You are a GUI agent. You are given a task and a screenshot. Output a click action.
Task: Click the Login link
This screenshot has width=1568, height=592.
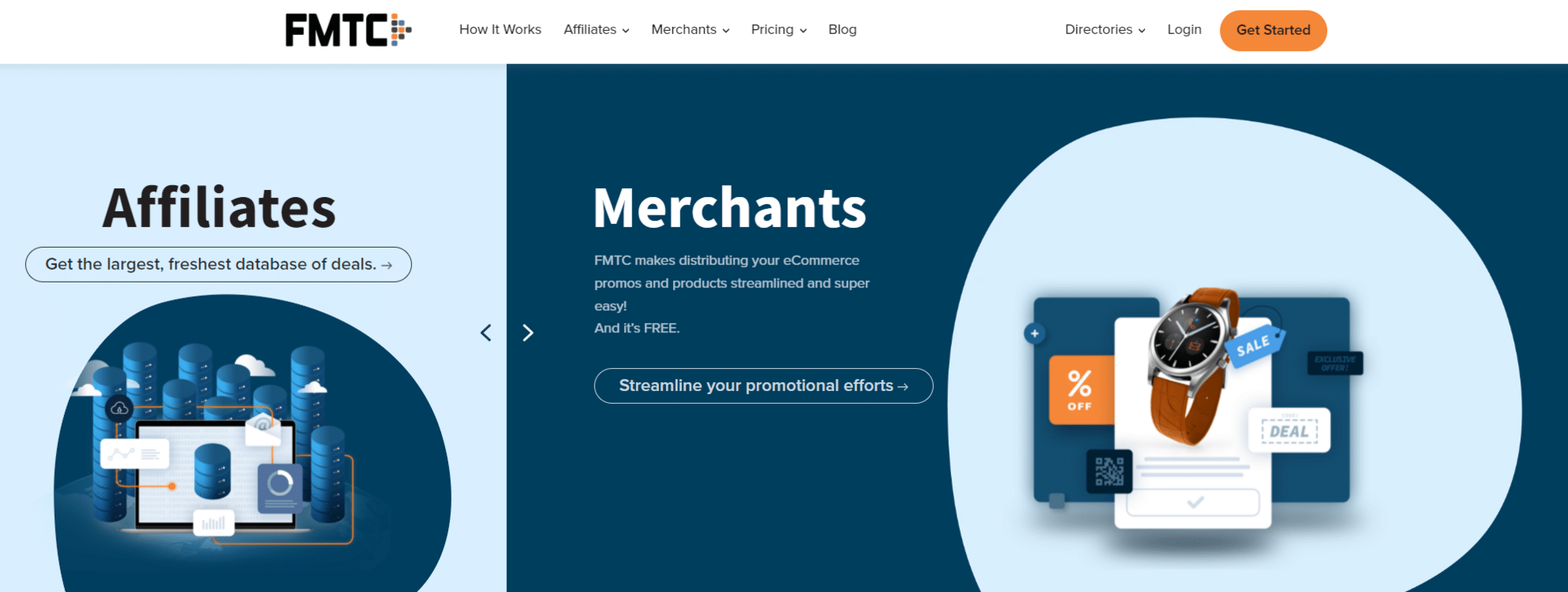1184,30
